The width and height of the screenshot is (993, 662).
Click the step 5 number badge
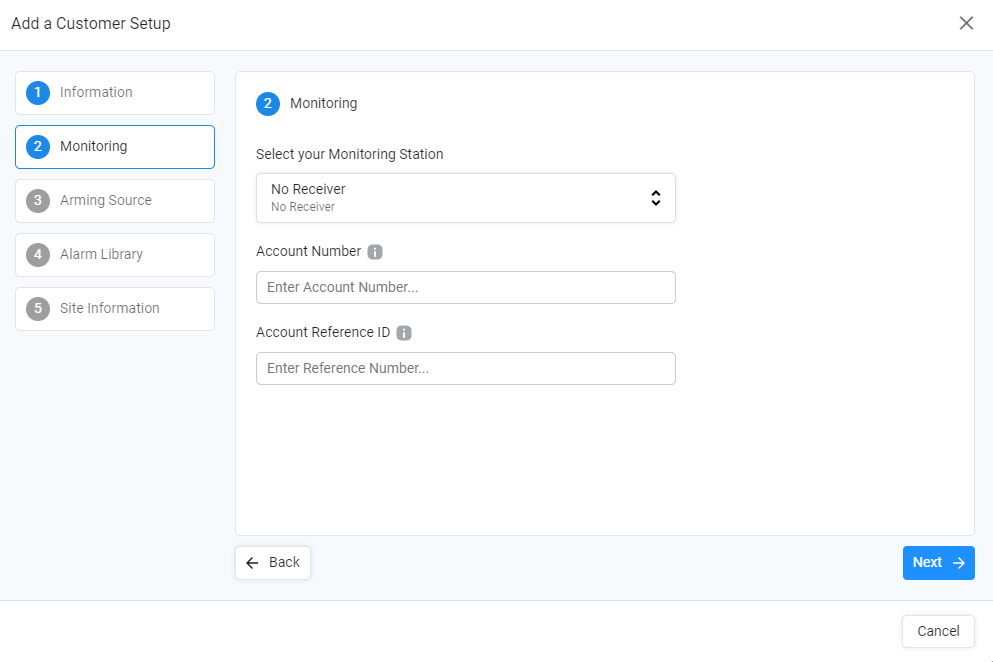tap(38, 309)
